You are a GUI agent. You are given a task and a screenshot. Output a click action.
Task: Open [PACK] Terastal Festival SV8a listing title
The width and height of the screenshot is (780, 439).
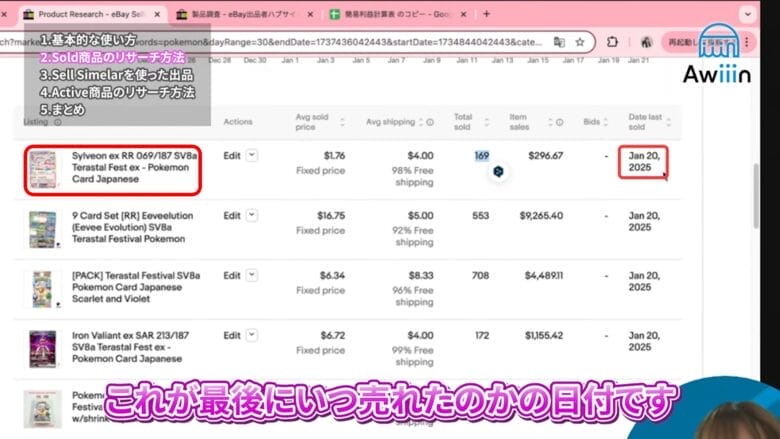tap(136, 287)
